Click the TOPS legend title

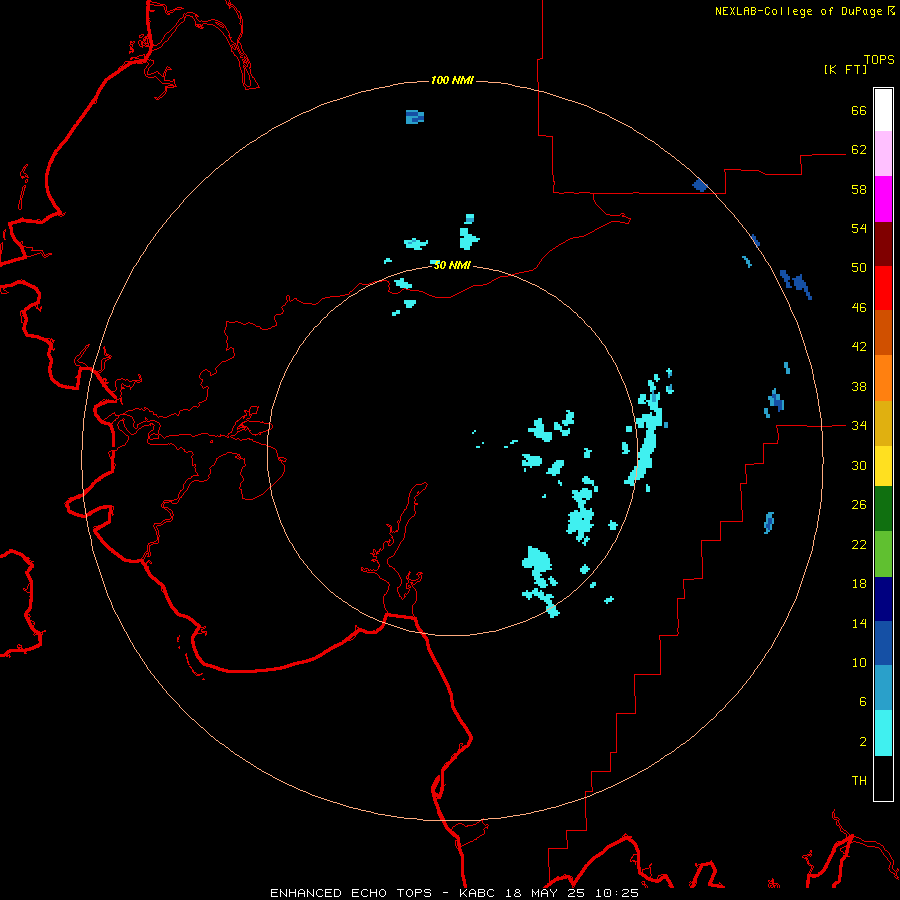[x=879, y=60]
